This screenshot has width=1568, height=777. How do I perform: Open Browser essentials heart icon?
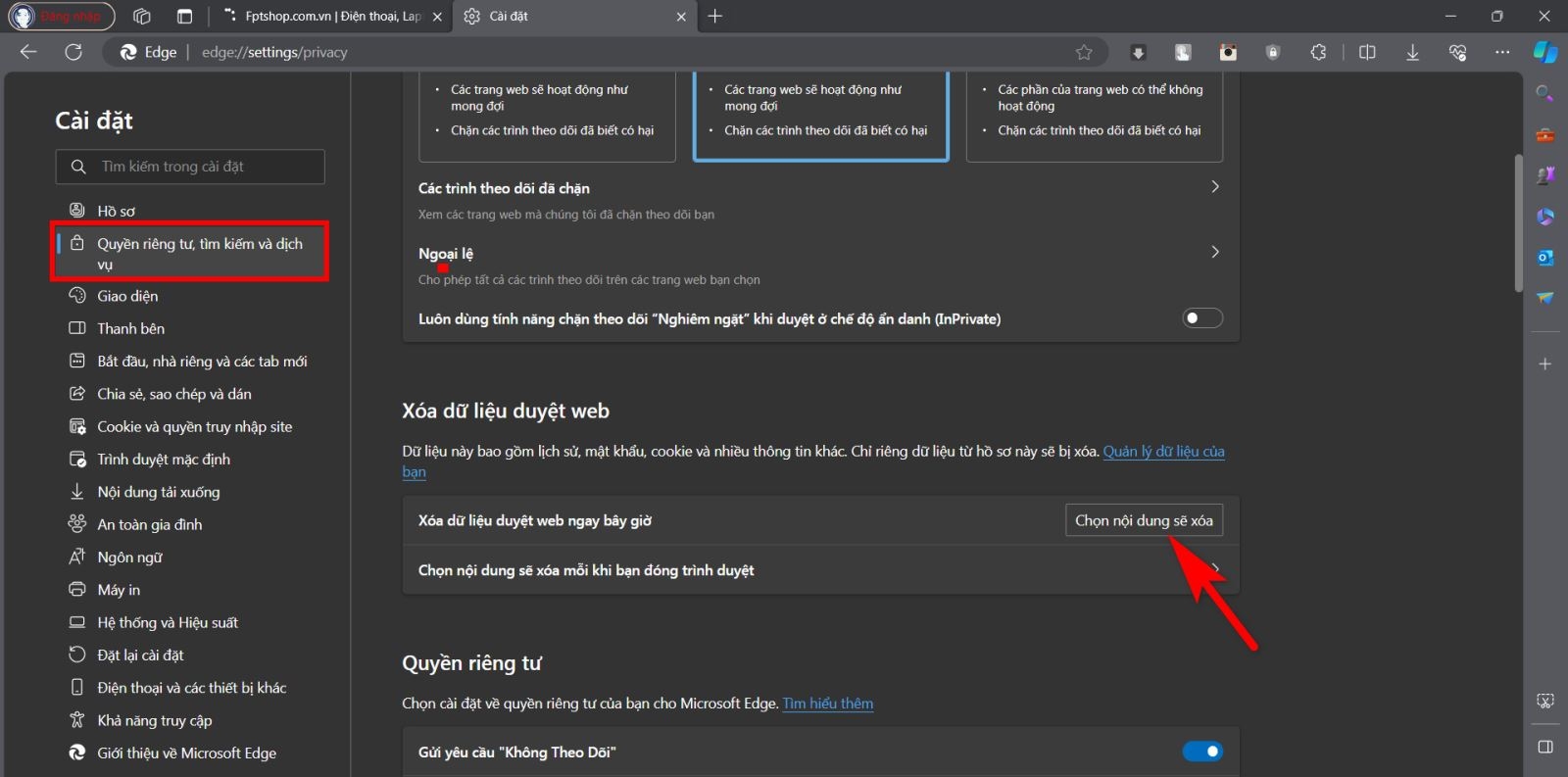click(1457, 52)
